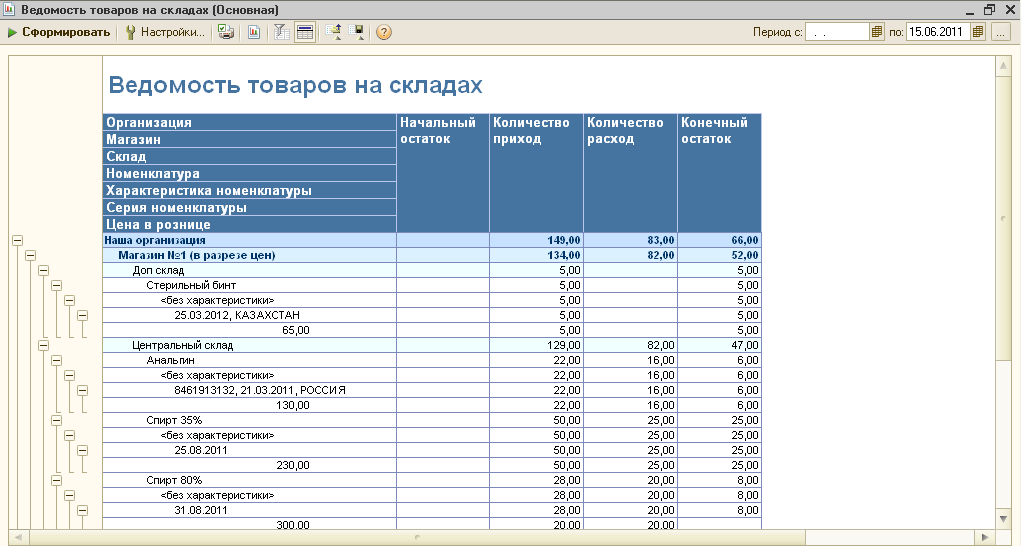Collapse the 'Доп склад' group

click(44, 270)
